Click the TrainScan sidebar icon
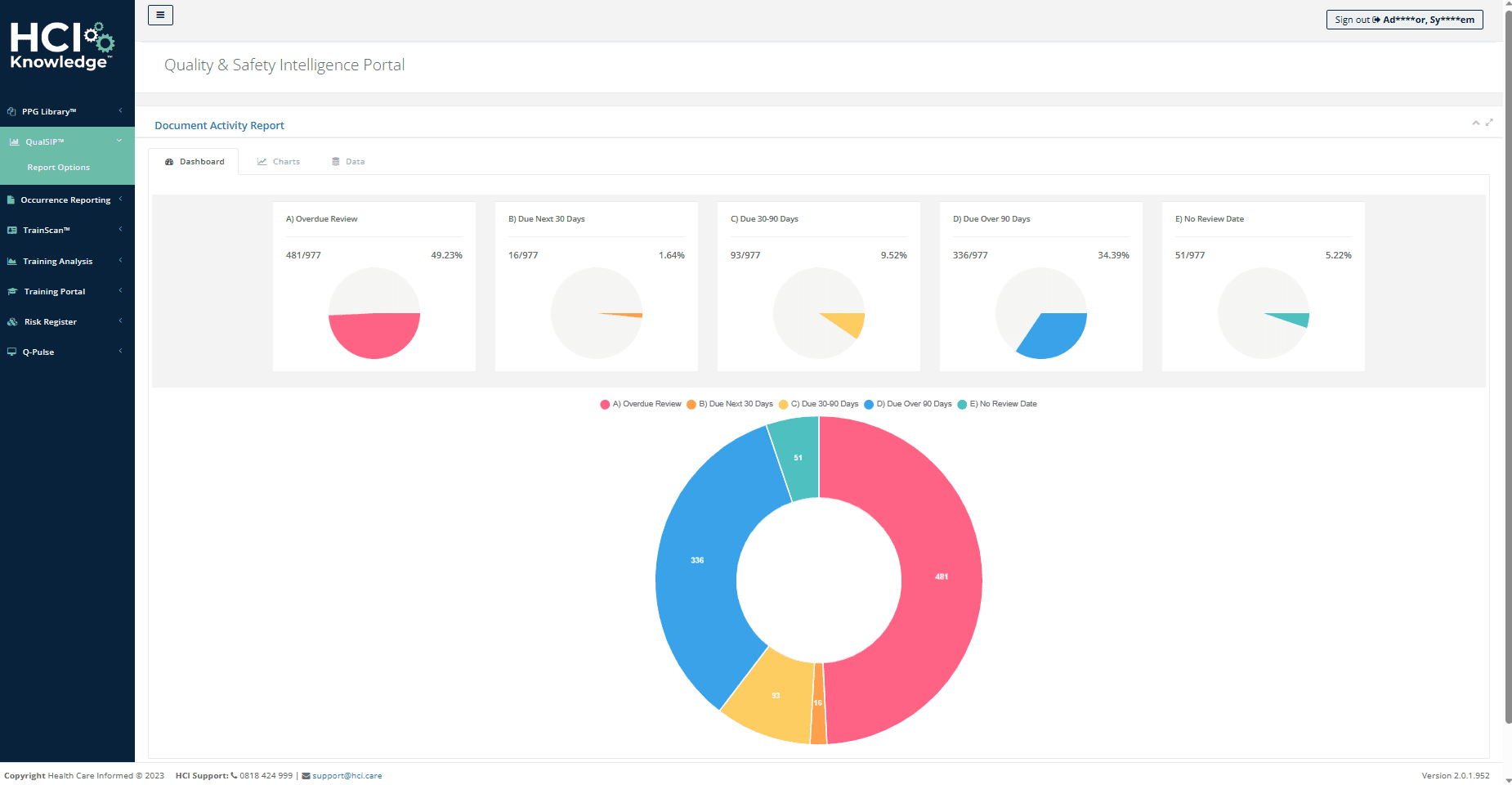 pyautogui.click(x=12, y=231)
